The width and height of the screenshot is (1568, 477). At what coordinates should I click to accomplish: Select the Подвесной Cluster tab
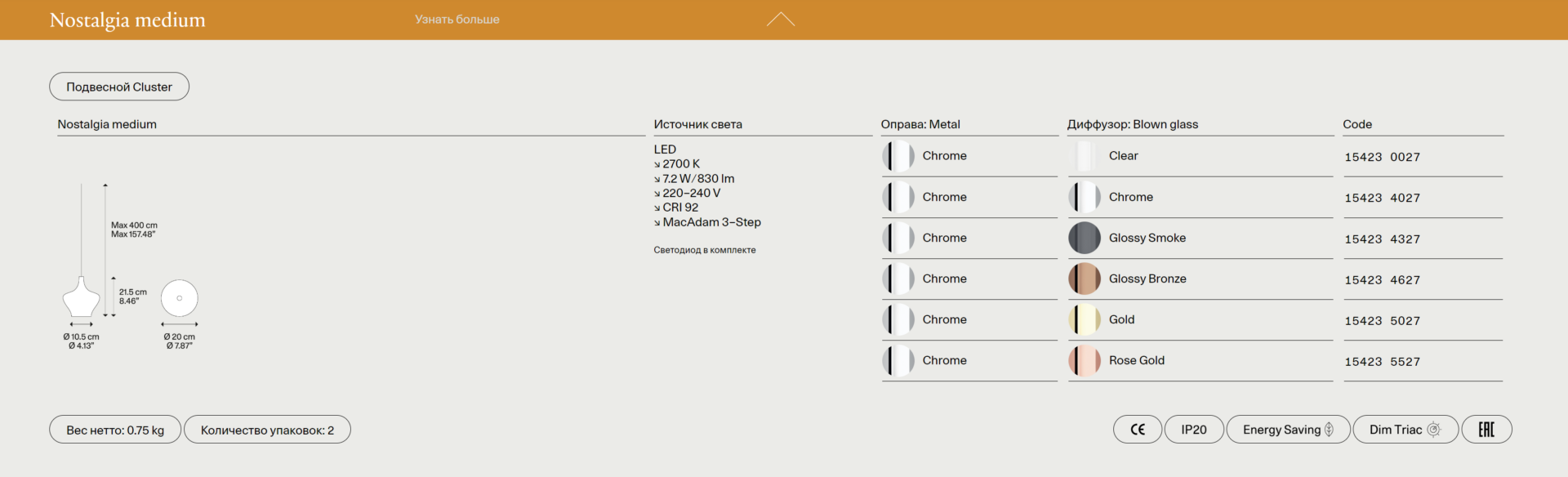(x=119, y=87)
